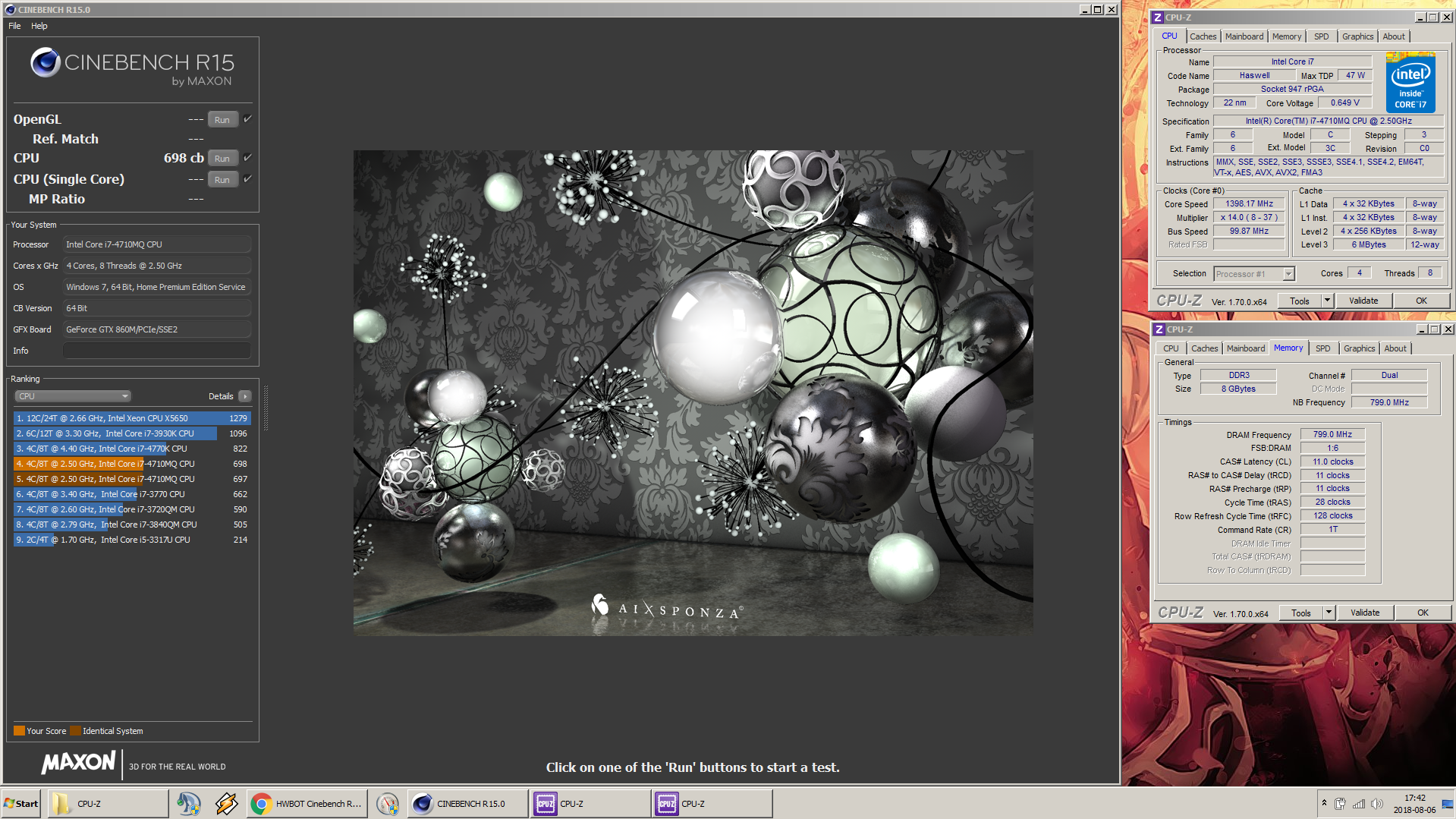Show hidden system tray icons
The width and height of the screenshot is (1456, 819).
[1324, 803]
